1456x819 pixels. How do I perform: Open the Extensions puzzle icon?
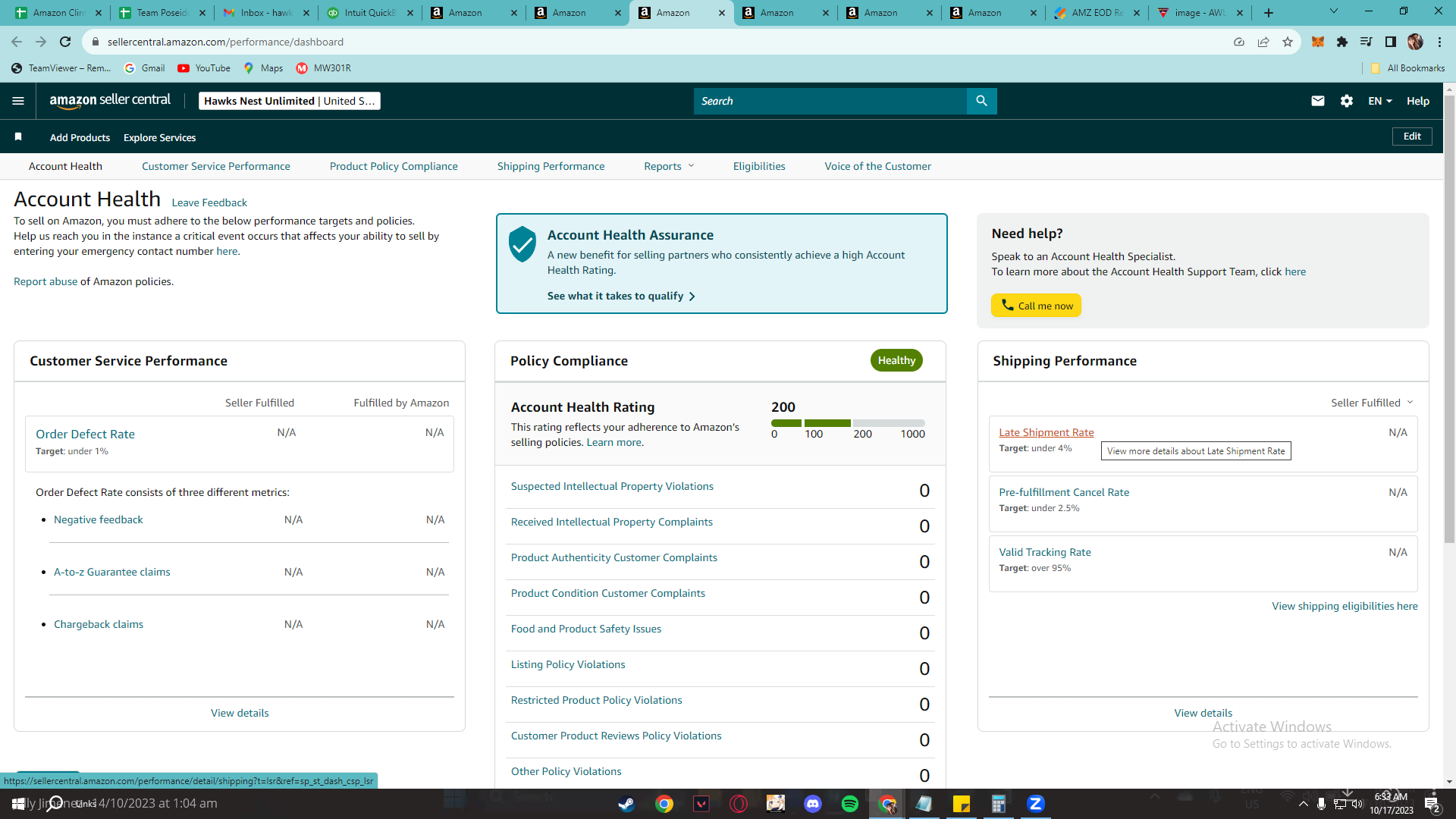(x=1342, y=42)
